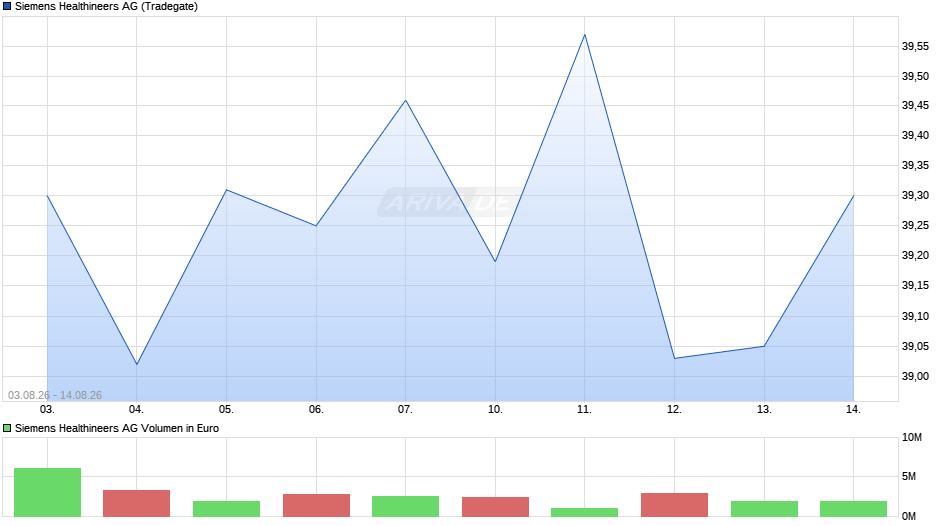Select the x-axis label '06.'
This screenshot has height=526, width=940.
tap(316, 410)
